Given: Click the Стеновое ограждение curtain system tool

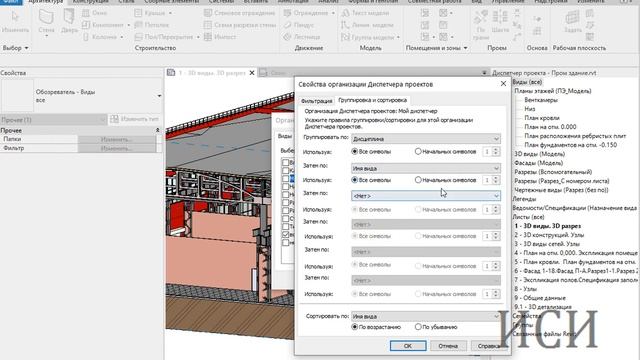Looking at the screenshot, I should [240, 13].
